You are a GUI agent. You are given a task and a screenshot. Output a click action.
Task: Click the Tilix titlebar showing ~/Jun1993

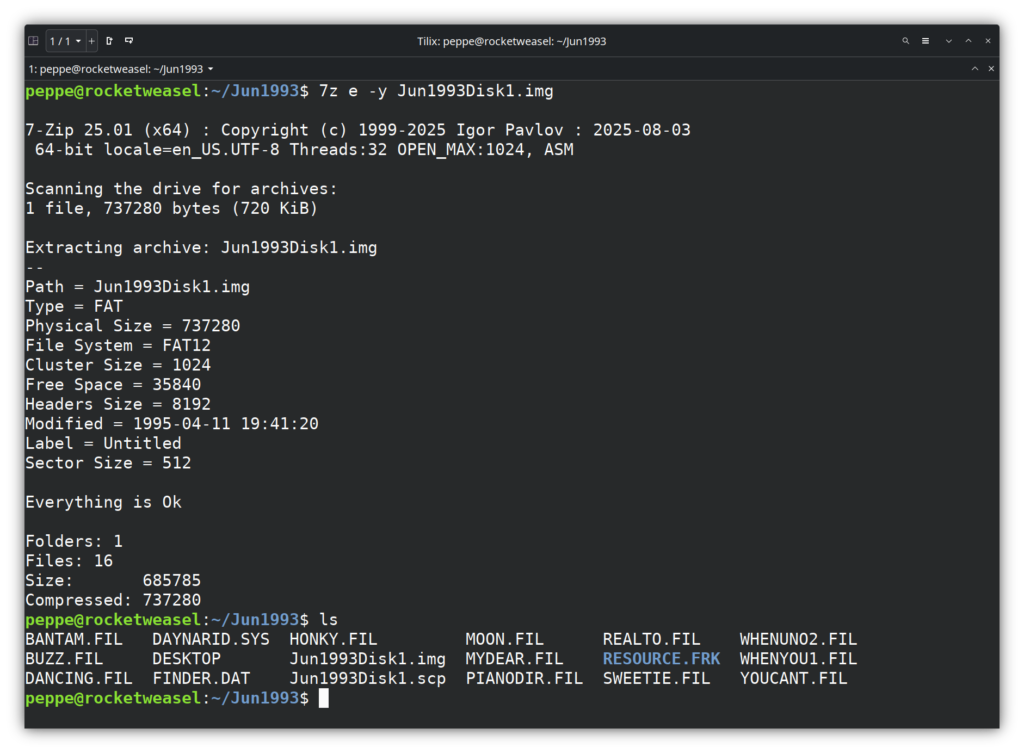coord(512,41)
